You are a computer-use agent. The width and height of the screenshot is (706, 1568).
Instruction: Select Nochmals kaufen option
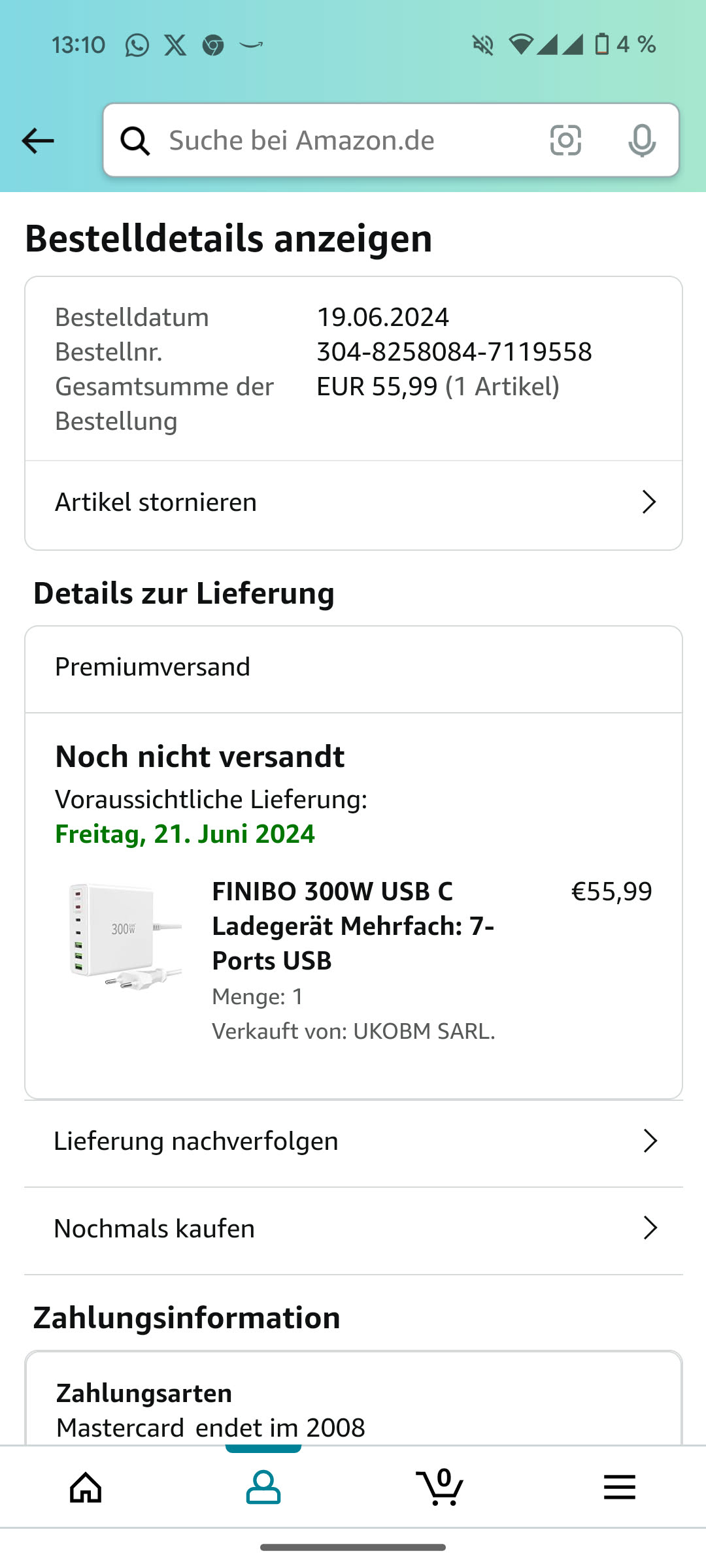coord(154,1229)
